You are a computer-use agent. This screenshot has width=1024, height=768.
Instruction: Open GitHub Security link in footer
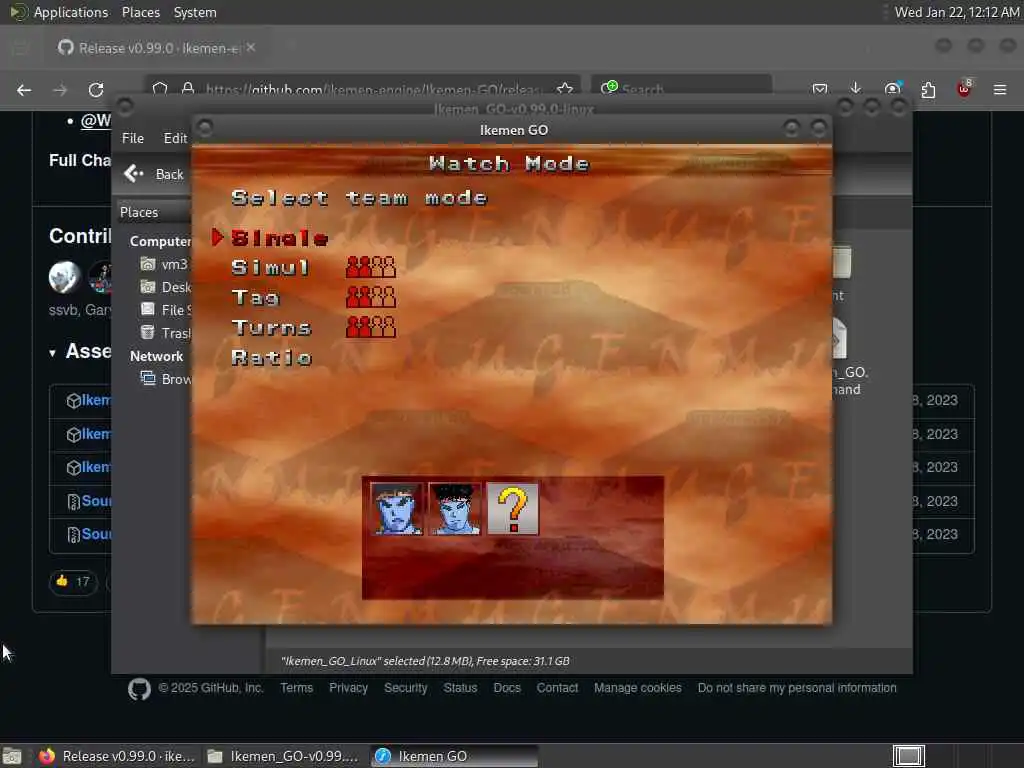coord(406,688)
